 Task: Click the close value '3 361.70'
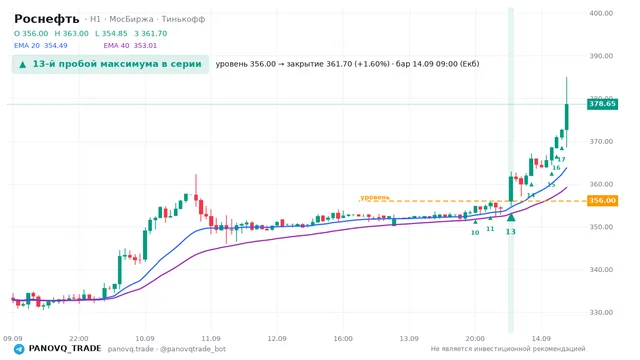click(151, 33)
